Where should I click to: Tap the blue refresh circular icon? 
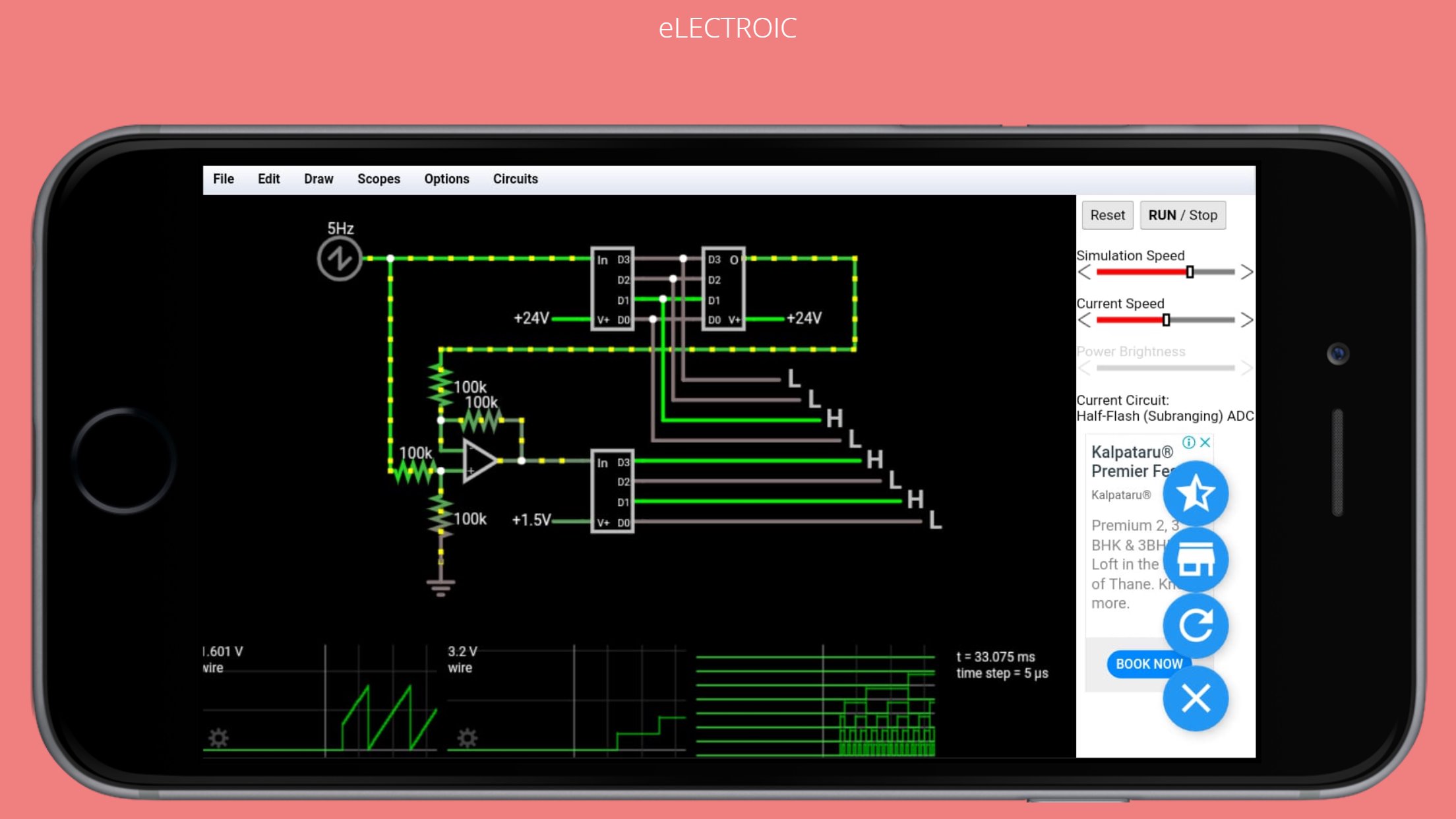(x=1195, y=626)
